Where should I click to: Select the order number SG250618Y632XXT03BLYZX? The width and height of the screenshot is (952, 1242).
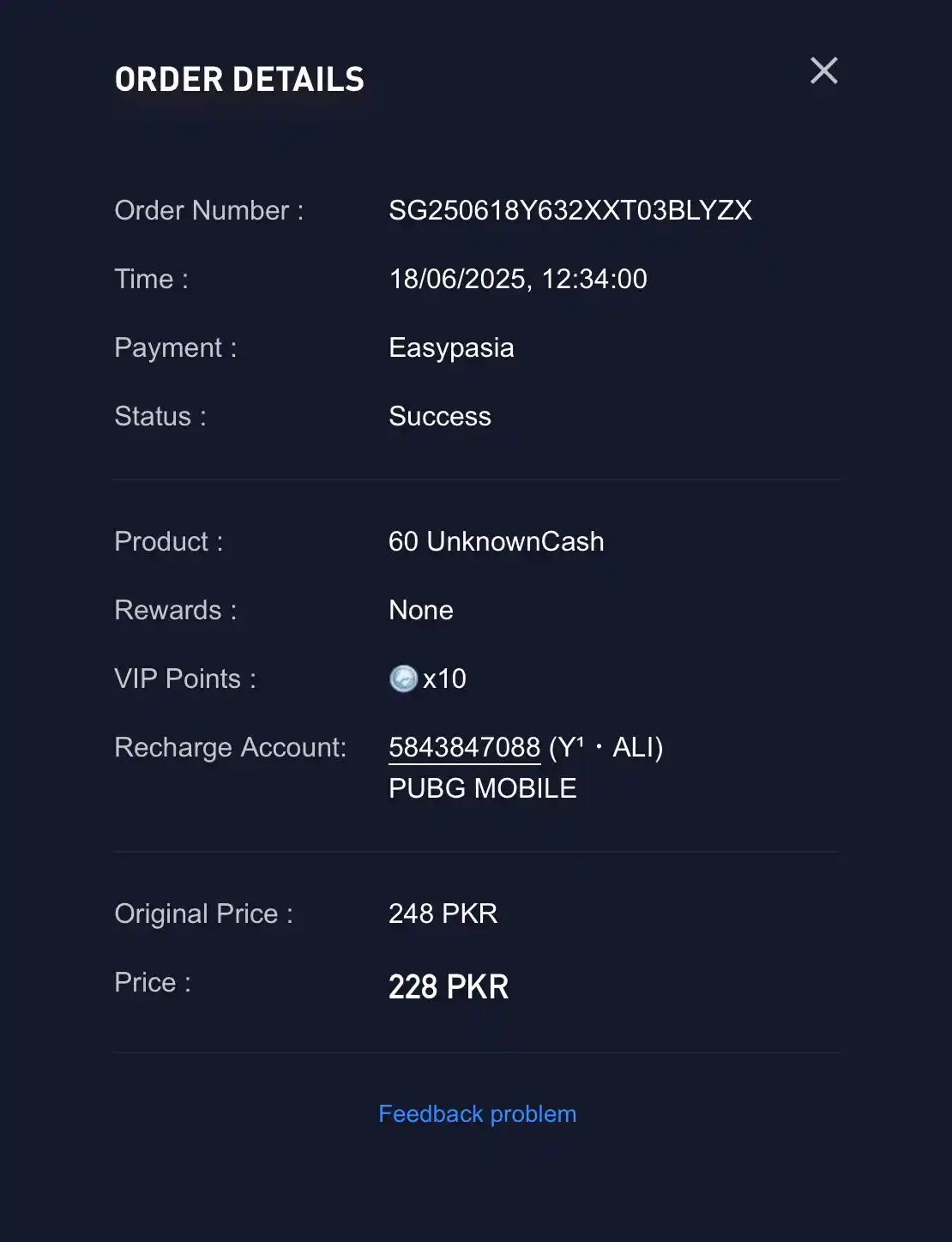pyautogui.click(x=570, y=210)
